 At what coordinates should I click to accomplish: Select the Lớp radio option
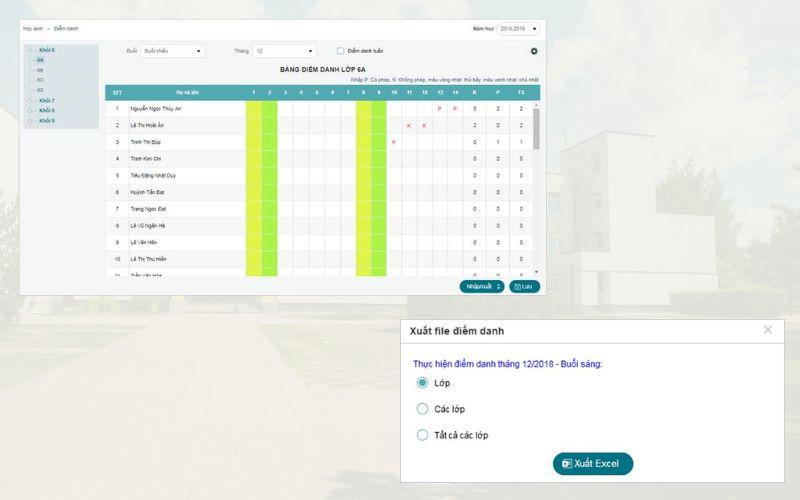click(422, 383)
